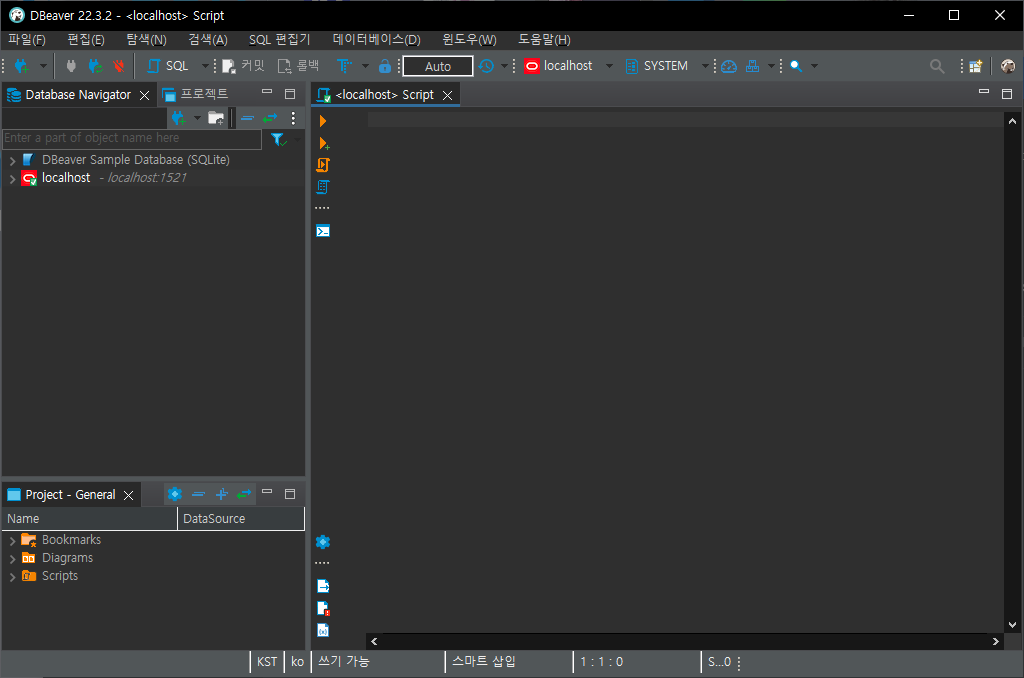Viewport: 1024px width, 678px height.
Task: Select the <localhost> Script editor tab
Action: (x=384, y=95)
